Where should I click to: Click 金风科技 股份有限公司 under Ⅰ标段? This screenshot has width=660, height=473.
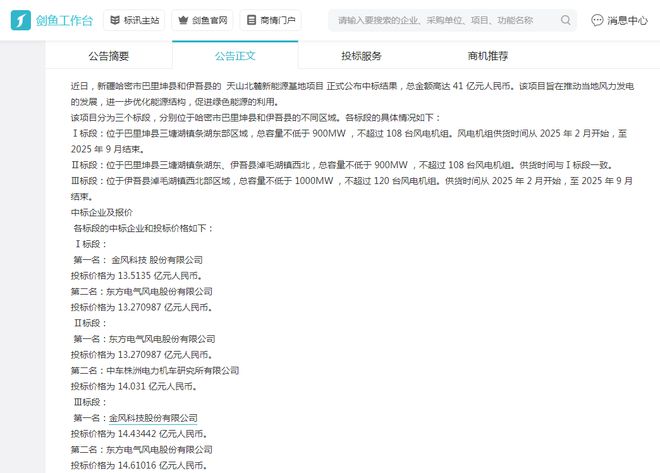(157, 260)
